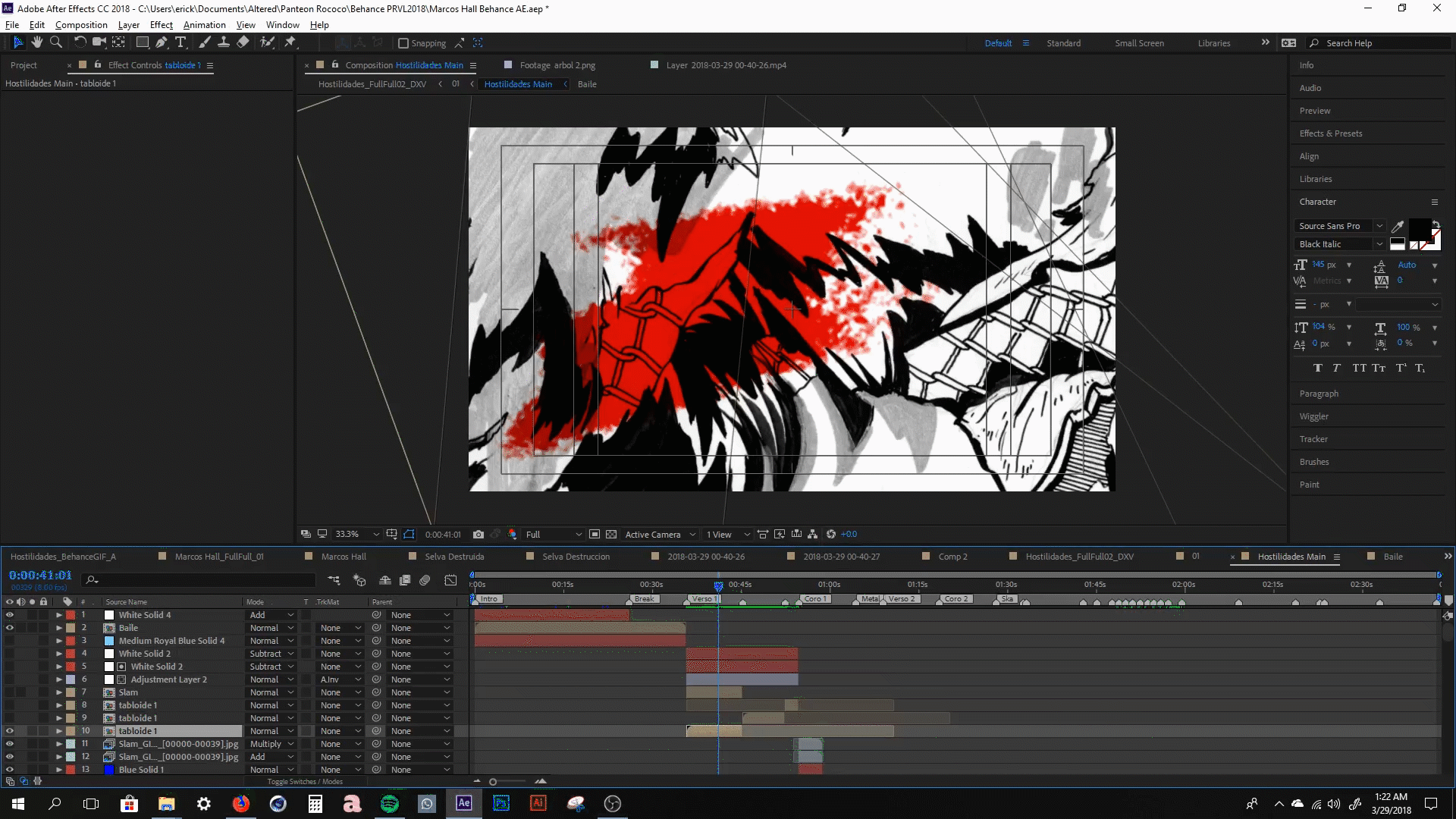Viewport: 1456px width, 819px height.
Task: Select the Hand tool
Action: 37,42
